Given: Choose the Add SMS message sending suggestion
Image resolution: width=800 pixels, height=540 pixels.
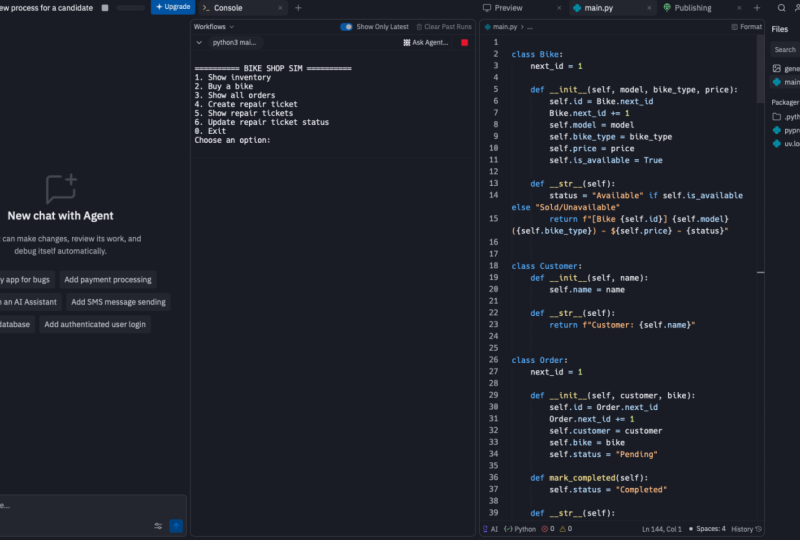Looking at the screenshot, I should coord(118,302).
